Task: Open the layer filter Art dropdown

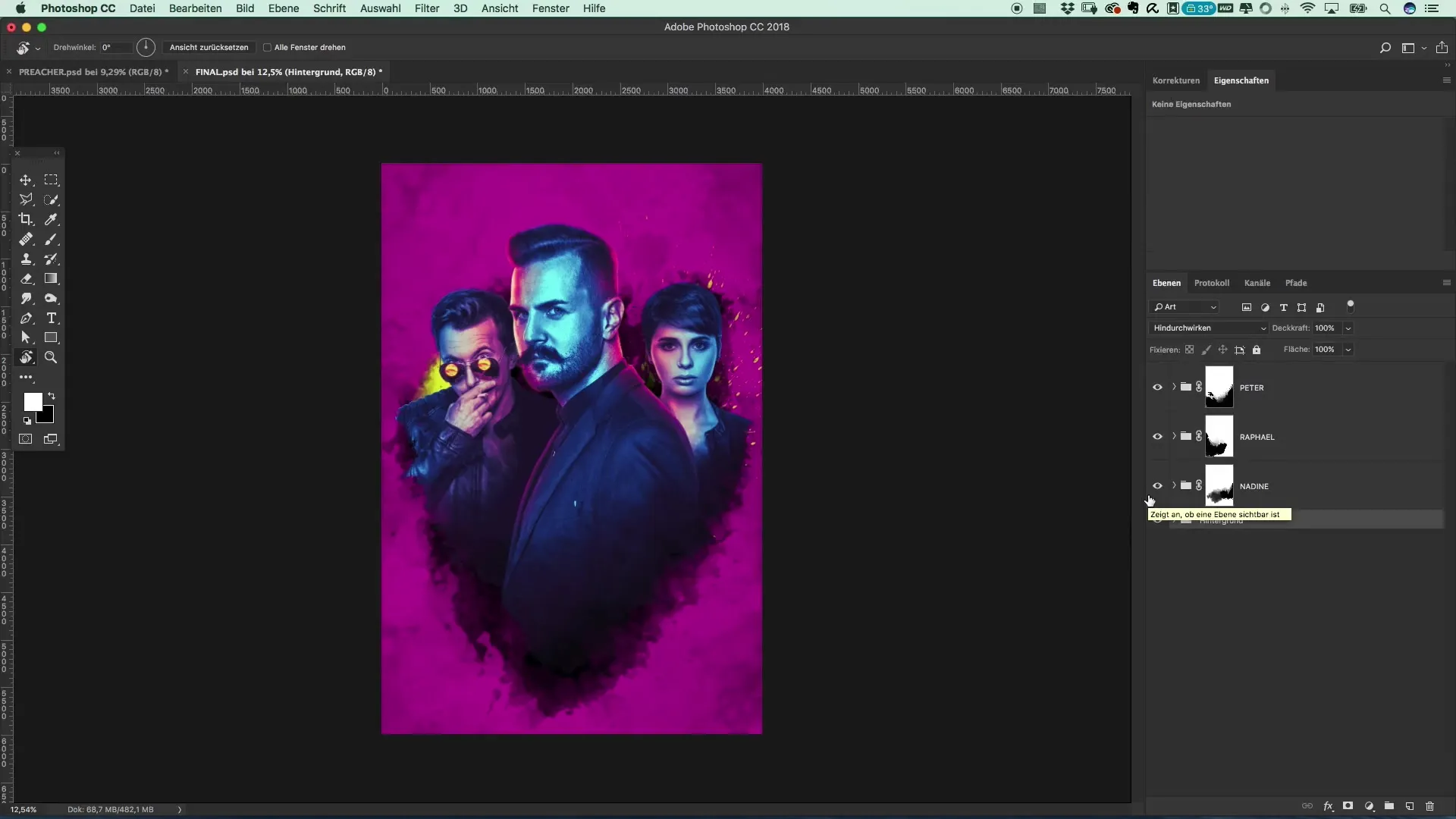Action: coord(1185,307)
